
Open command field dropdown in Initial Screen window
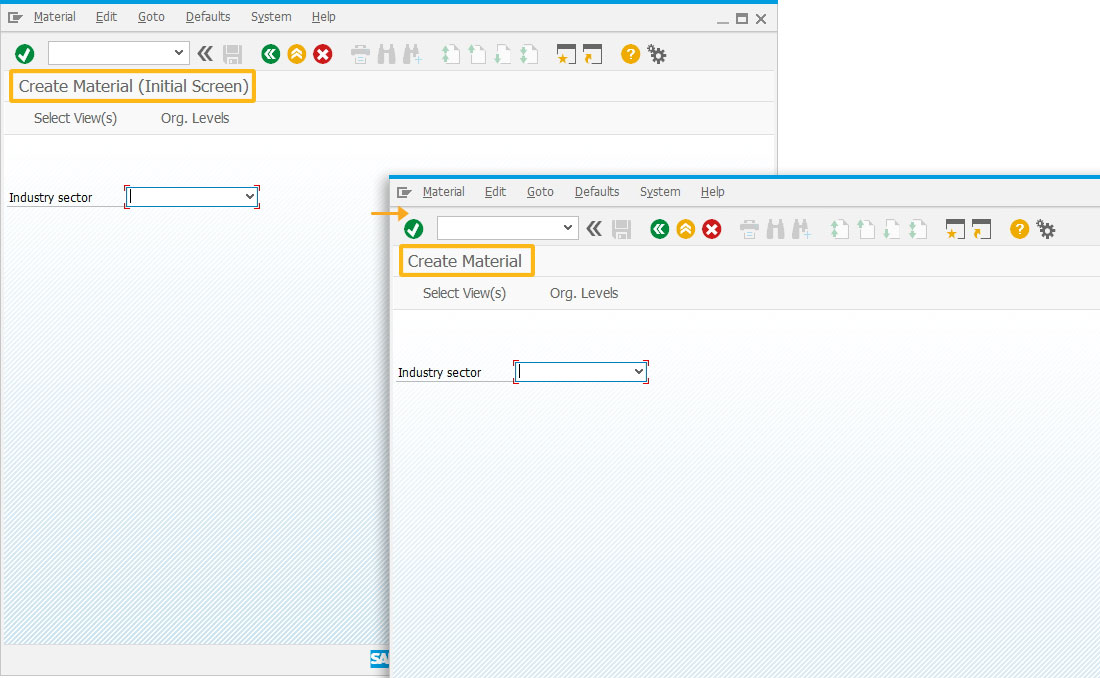pyautogui.click(x=178, y=53)
